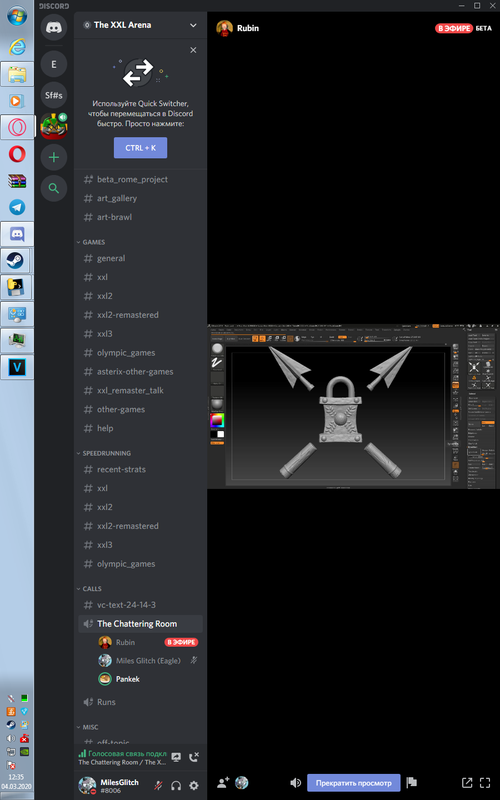Image resolution: width=500 pixels, height=800 pixels.
Task: Click the 12:35 taskbar clock
Action: [x=17, y=778]
